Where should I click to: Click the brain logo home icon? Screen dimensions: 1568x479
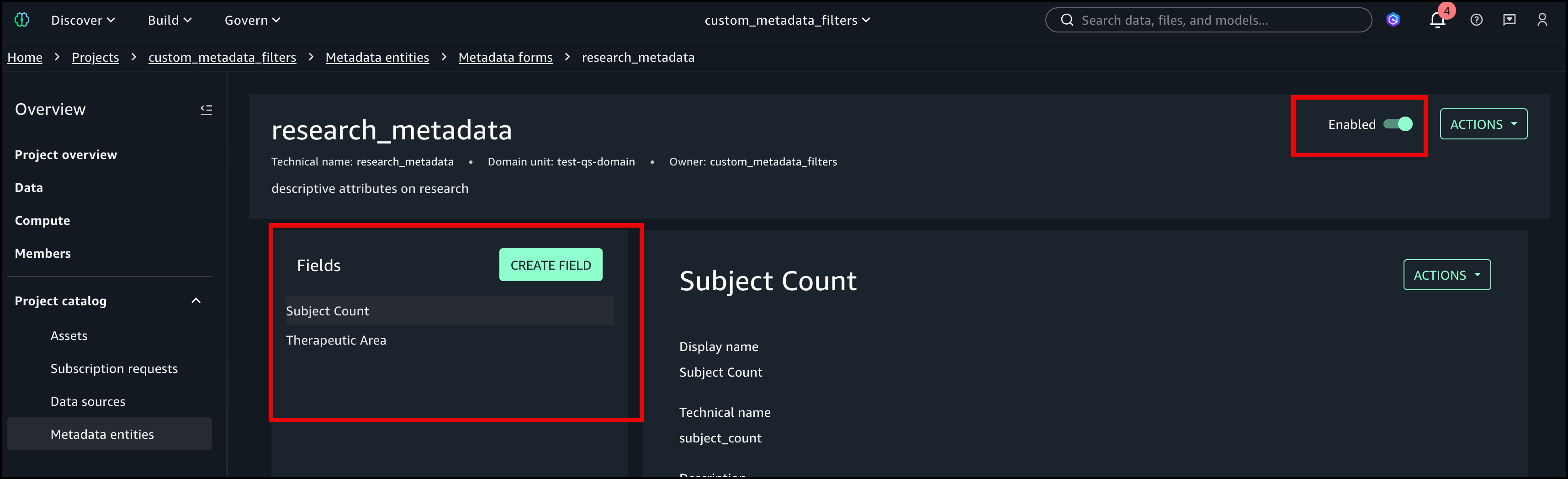pyautogui.click(x=22, y=20)
